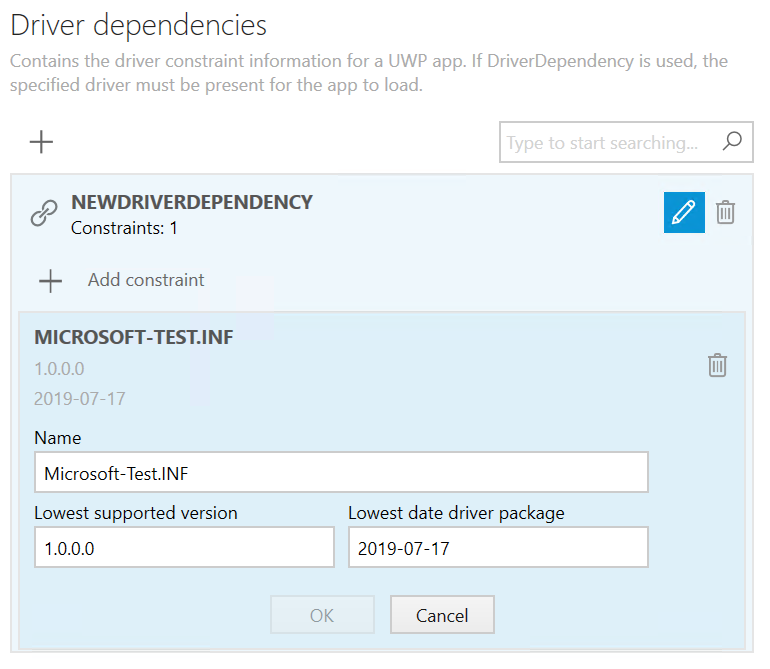Cancel the constraint editing
This screenshot has width=770, height=669.
[x=442, y=615]
